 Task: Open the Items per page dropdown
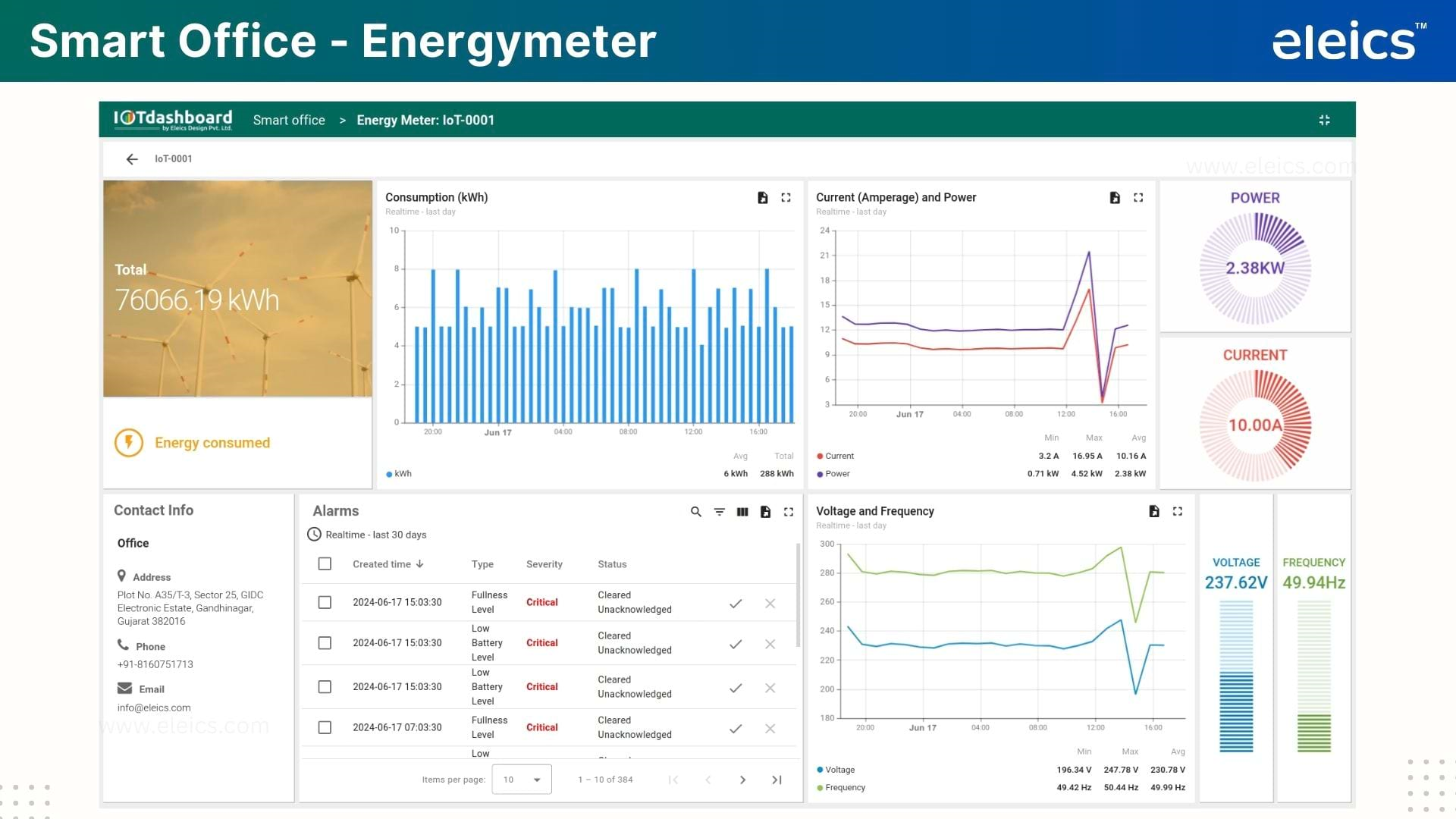pos(522,780)
